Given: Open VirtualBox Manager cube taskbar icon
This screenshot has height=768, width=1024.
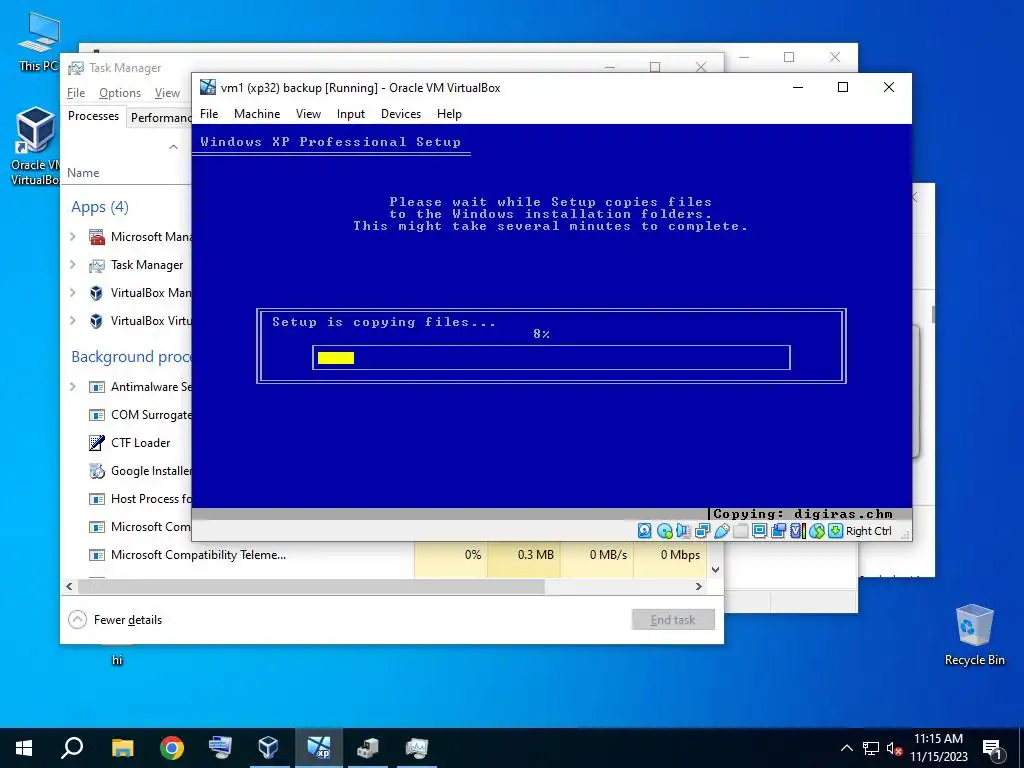Looking at the screenshot, I should [x=268, y=748].
